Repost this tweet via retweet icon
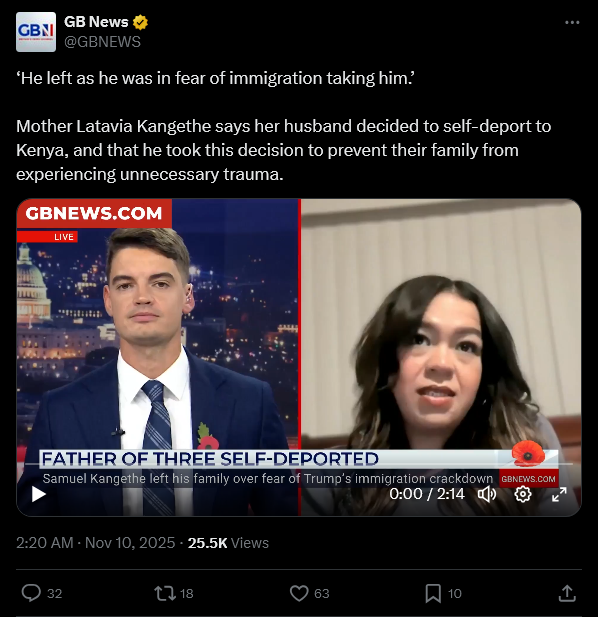598x617 pixels. [165, 593]
